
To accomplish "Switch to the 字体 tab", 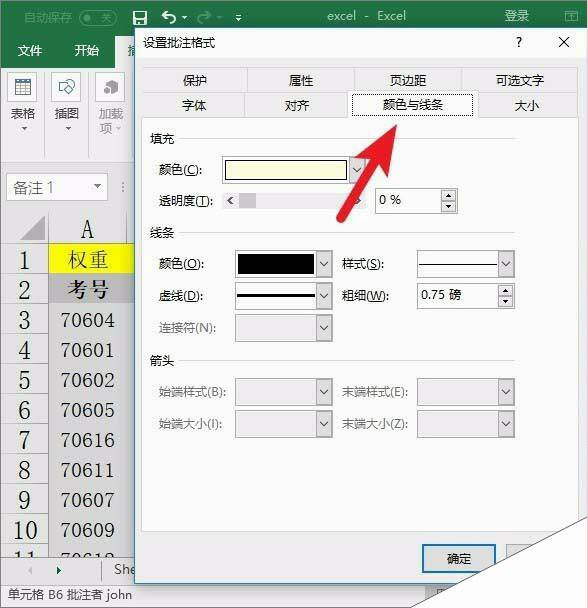I will (194, 105).
